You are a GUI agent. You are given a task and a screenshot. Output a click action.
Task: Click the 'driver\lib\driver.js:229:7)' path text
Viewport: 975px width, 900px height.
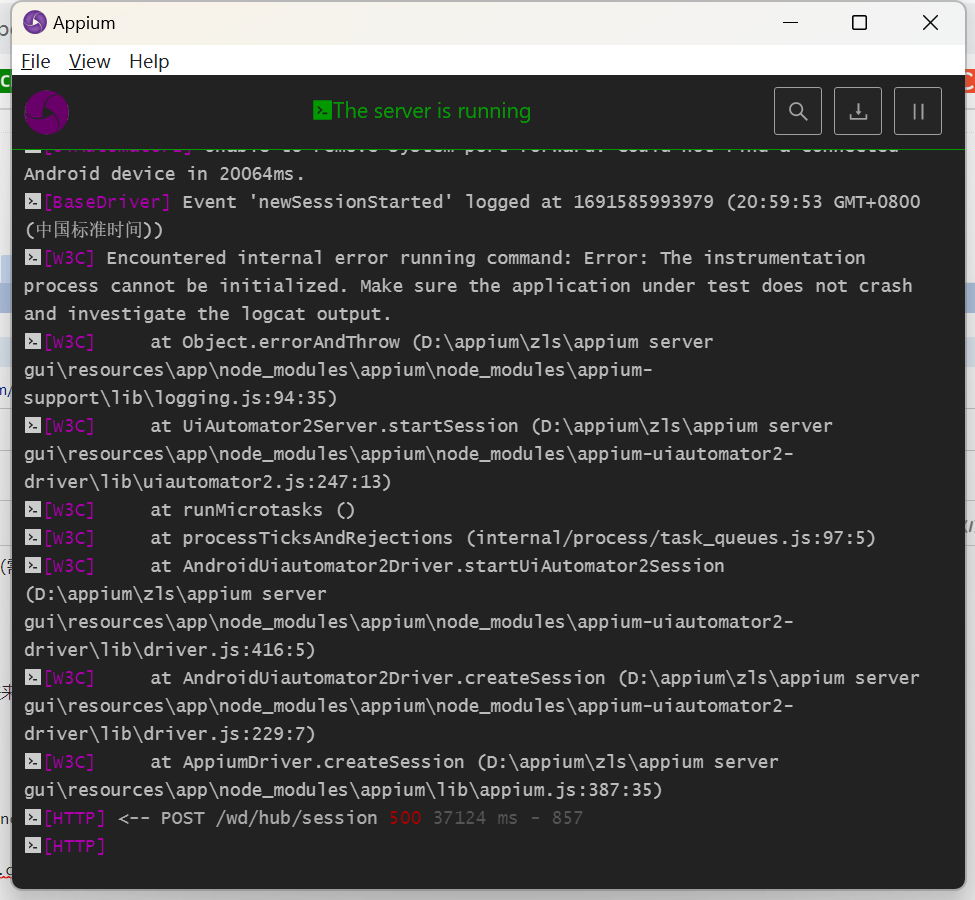tap(170, 734)
